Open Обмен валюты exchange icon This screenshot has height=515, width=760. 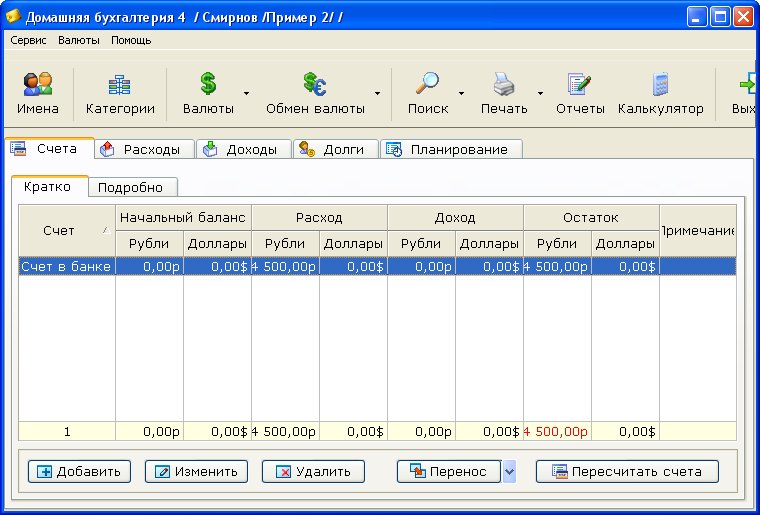point(315,84)
